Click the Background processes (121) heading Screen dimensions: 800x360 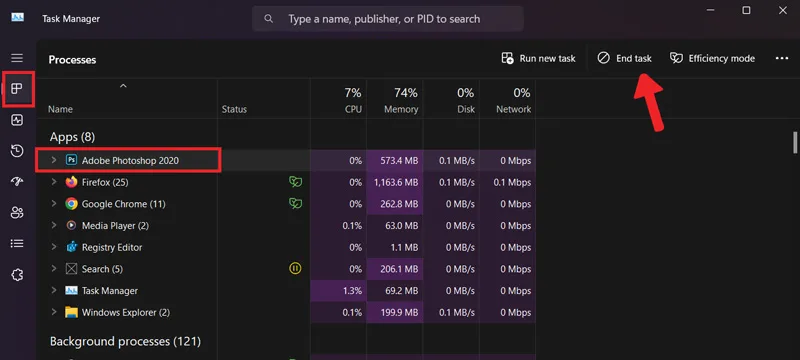pyautogui.click(x=125, y=341)
